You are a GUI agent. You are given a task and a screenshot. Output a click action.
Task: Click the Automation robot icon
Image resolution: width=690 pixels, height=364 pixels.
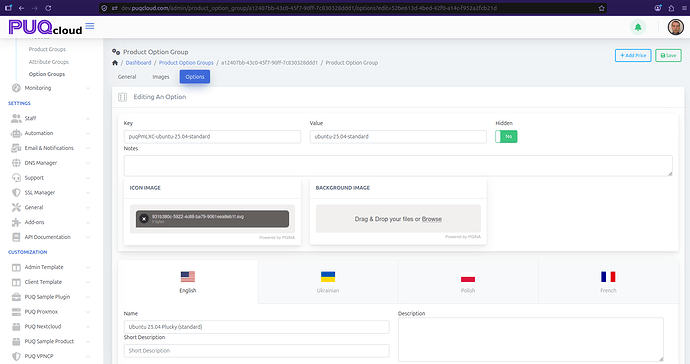16,133
